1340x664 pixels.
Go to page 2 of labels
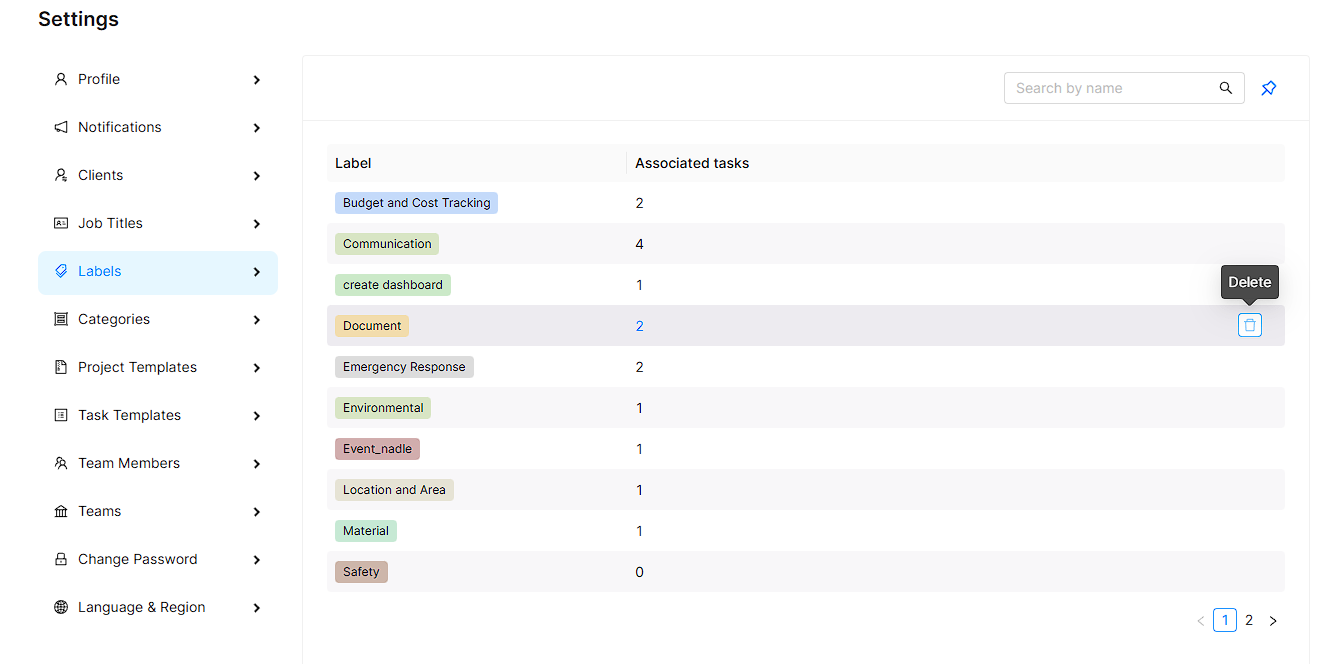pyautogui.click(x=1248, y=620)
